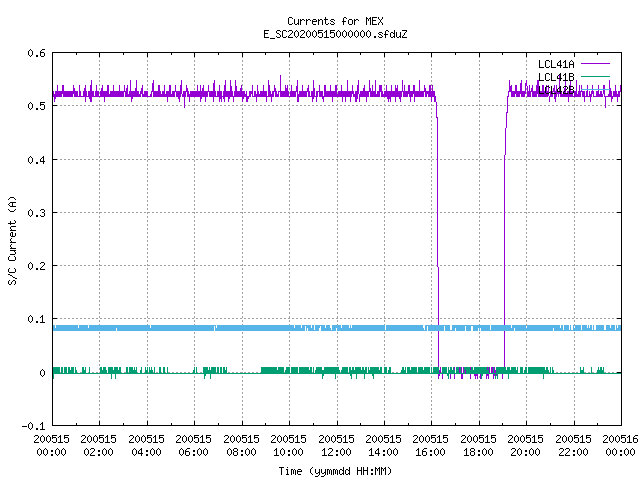Click the purple LCL41A legend line sample

coord(595,64)
